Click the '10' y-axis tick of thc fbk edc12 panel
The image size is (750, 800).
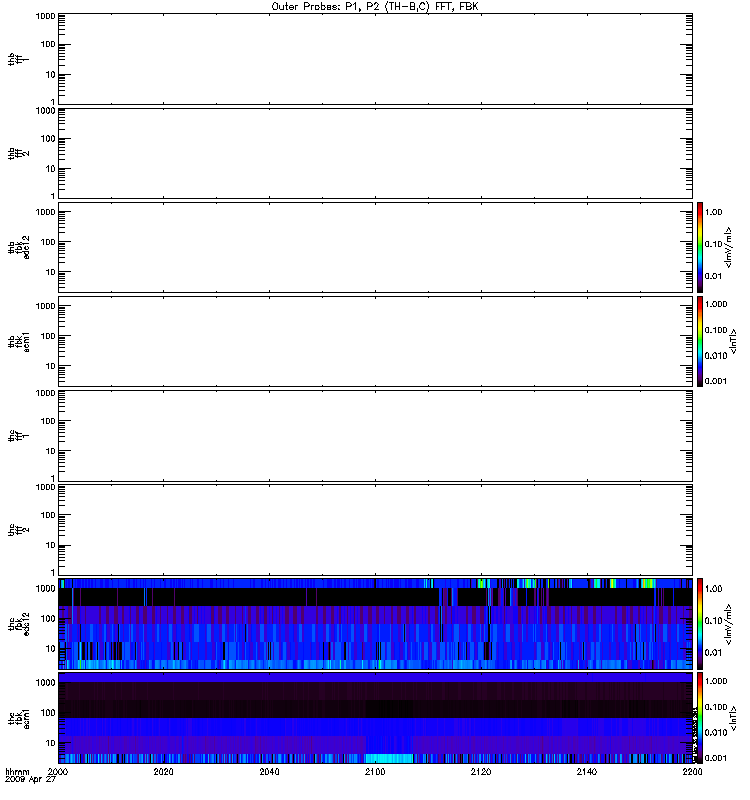point(51,648)
